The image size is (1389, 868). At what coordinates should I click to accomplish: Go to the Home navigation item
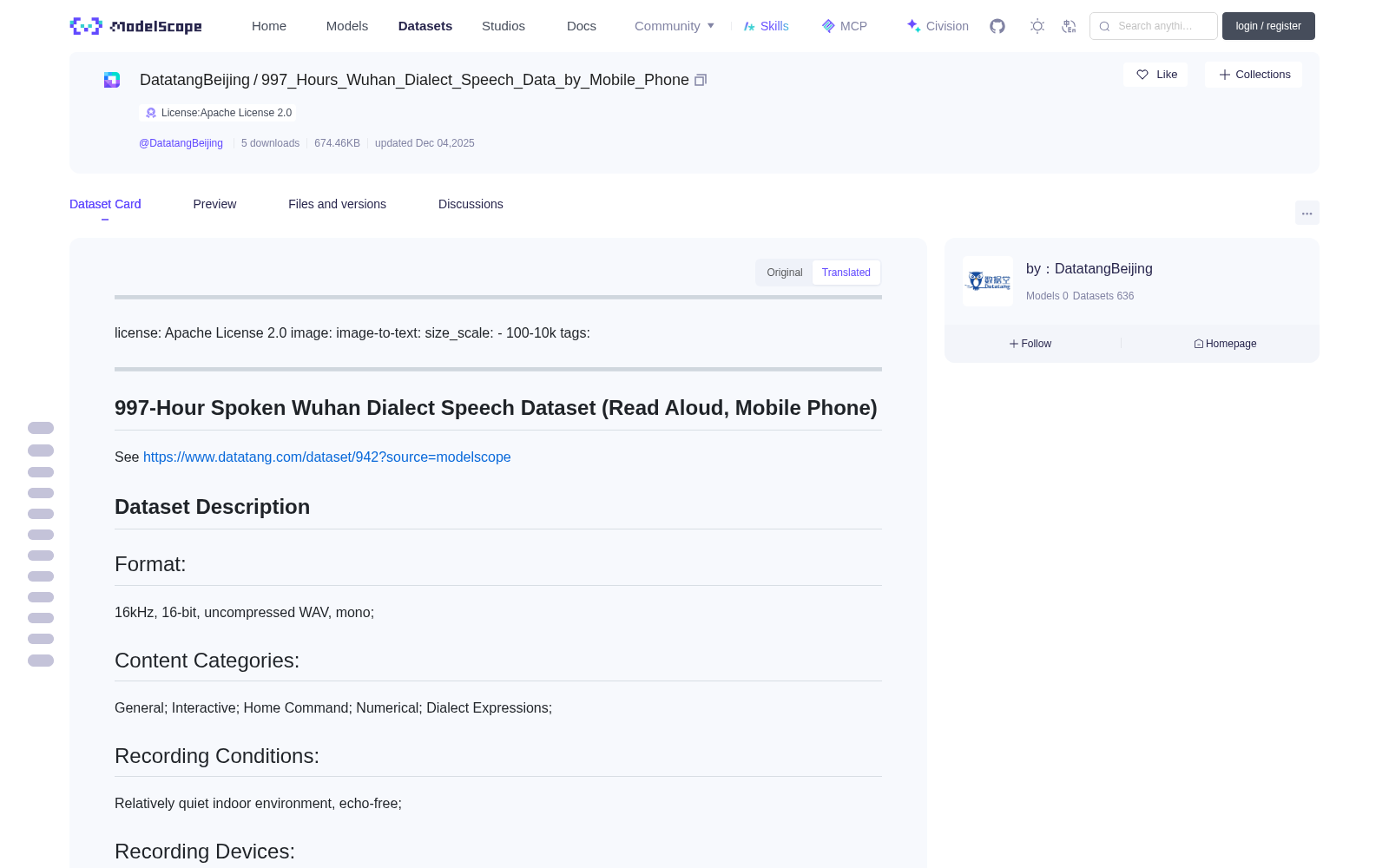[269, 26]
